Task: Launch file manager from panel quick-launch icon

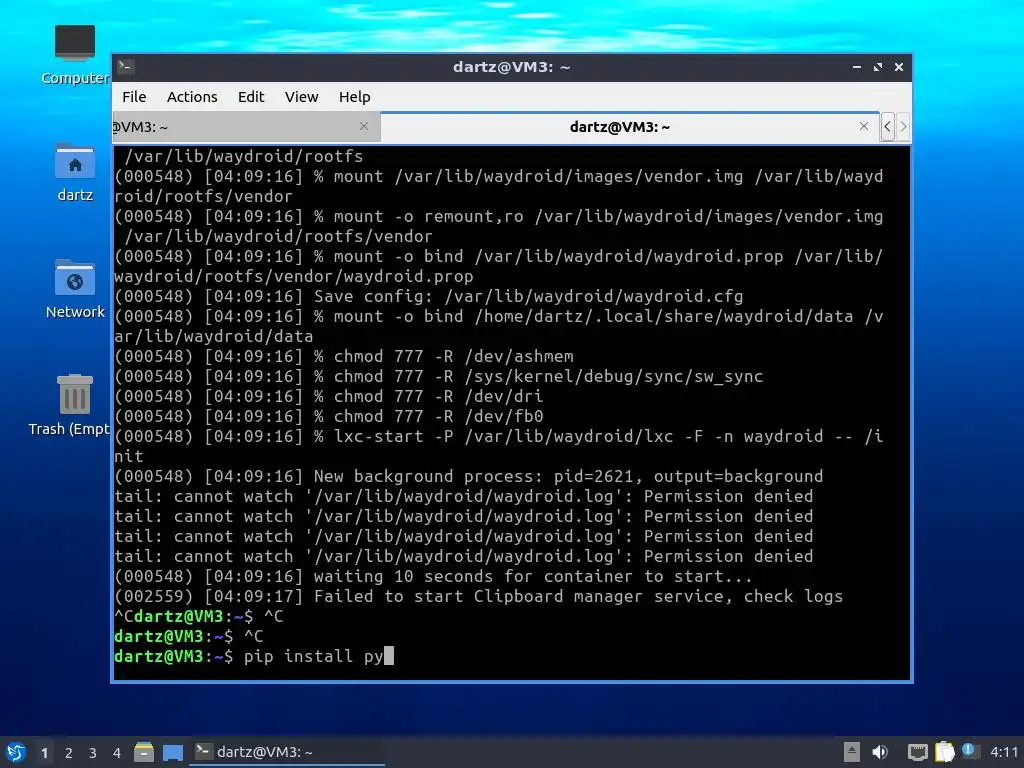Action: [144, 752]
